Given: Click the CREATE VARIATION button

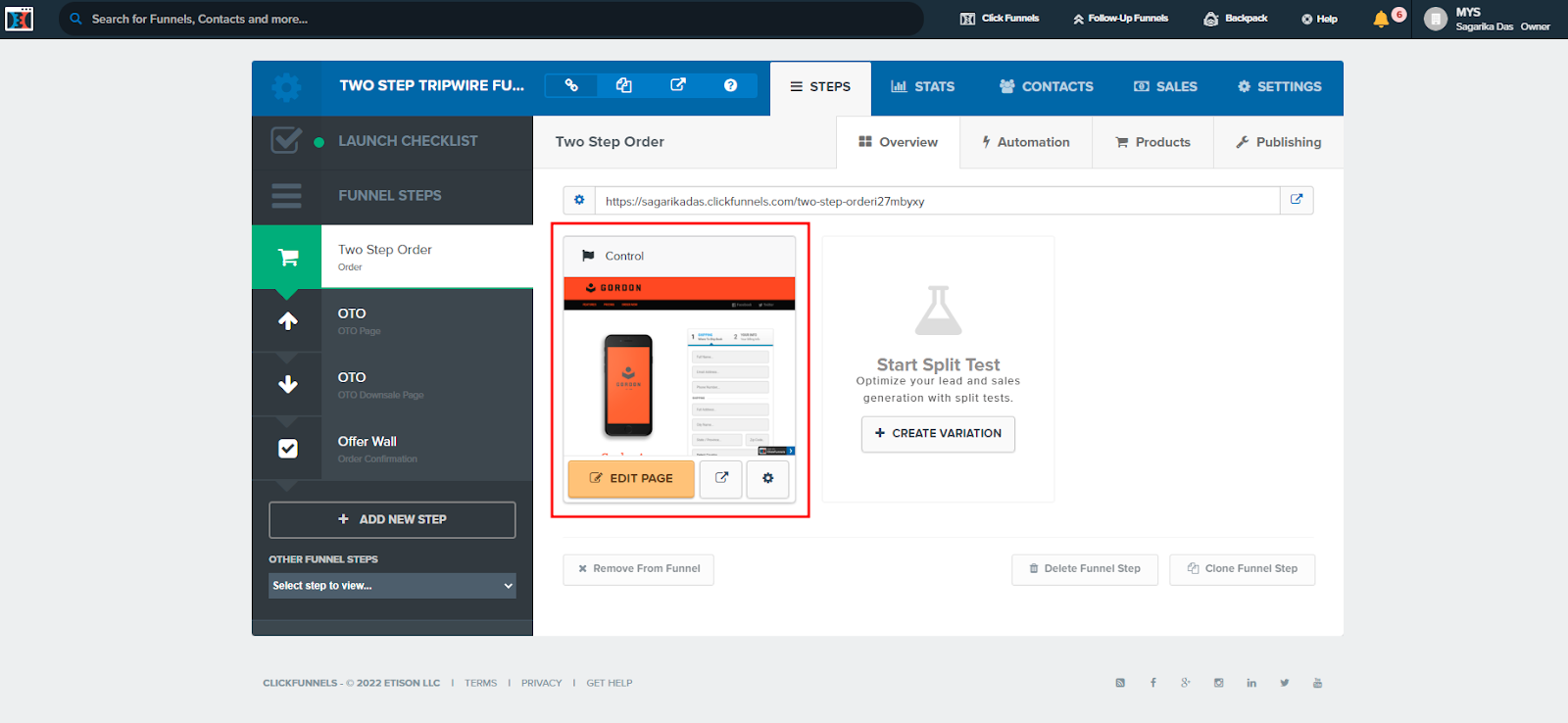Looking at the screenshot, I should (x=938, y=434).
